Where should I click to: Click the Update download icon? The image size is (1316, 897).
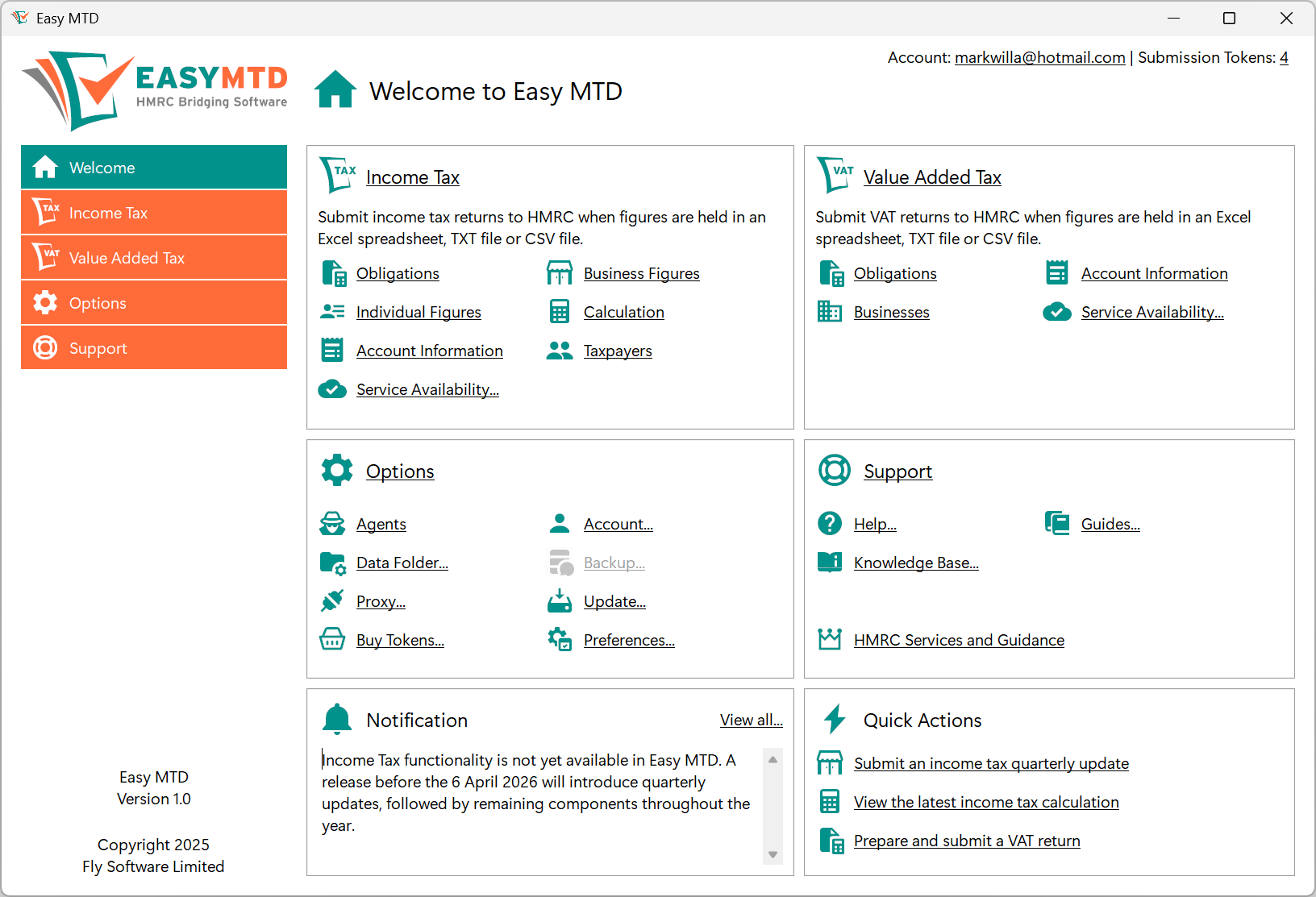[560, 600]
